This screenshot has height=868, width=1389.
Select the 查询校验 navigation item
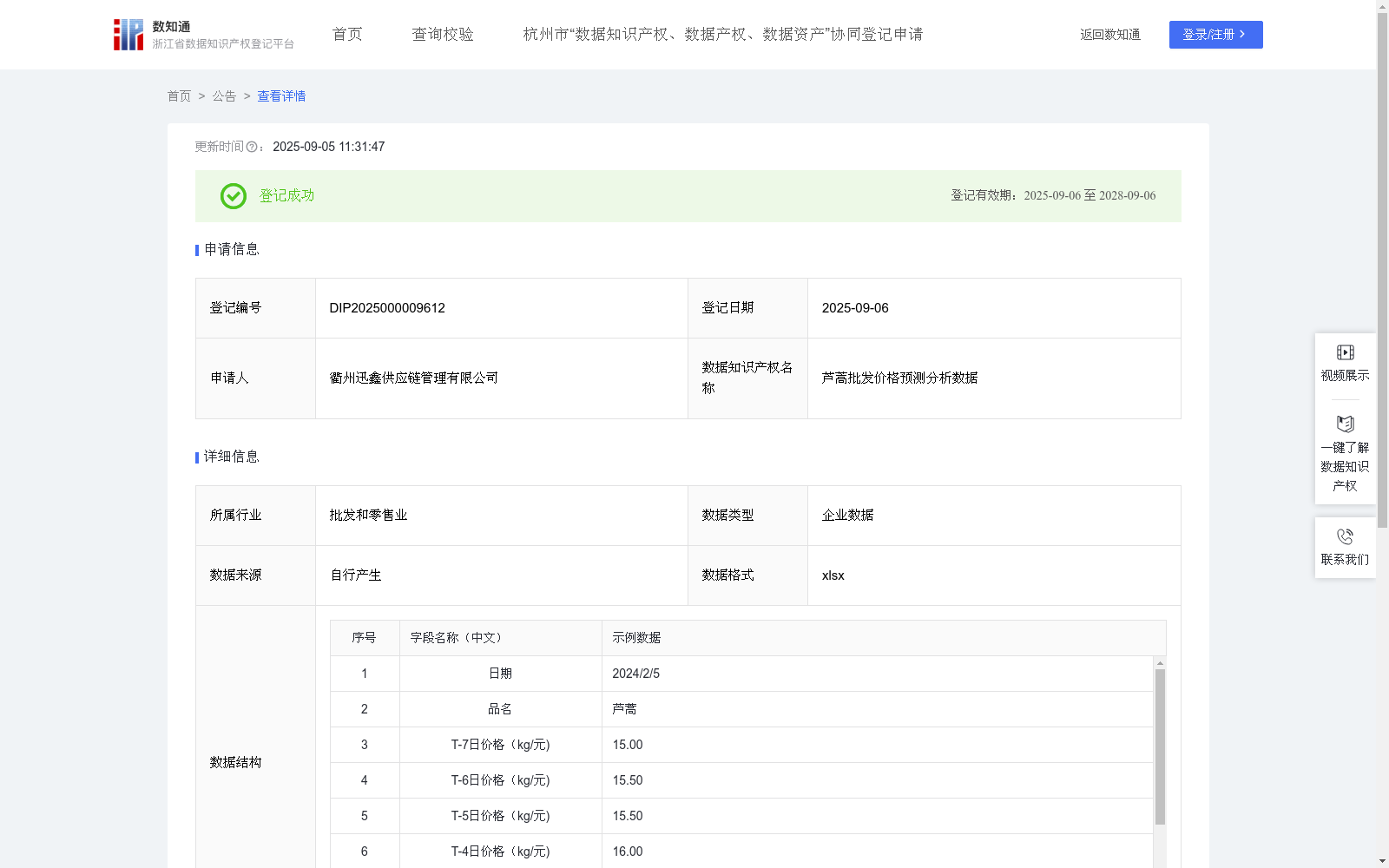(x=443, y=34)
